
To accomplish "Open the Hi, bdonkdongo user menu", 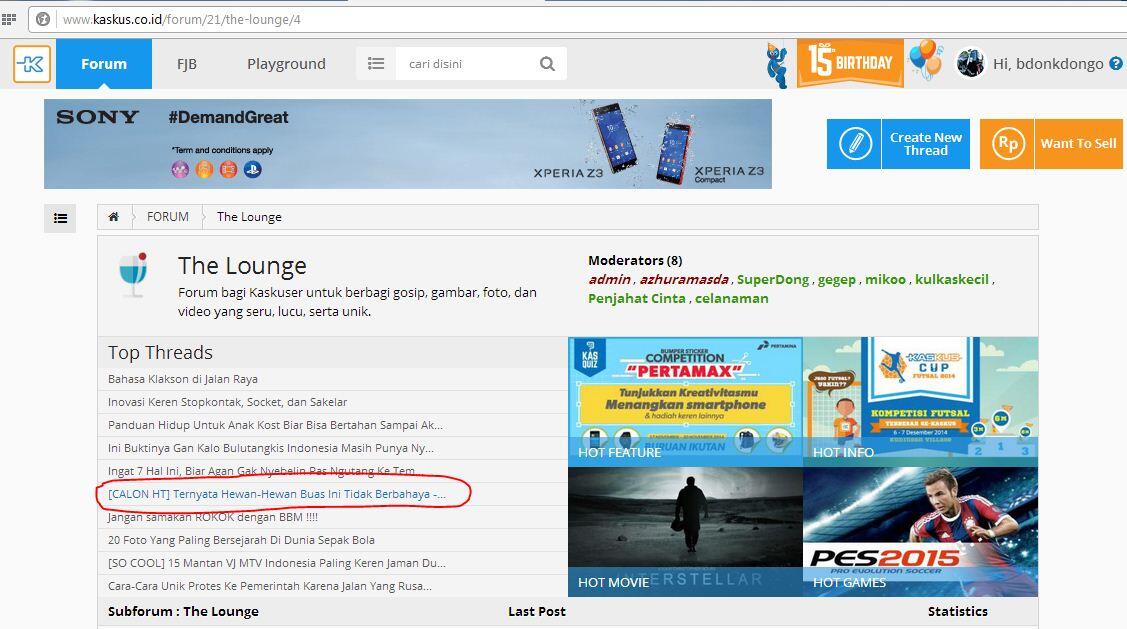I will tap(1048, 64).
